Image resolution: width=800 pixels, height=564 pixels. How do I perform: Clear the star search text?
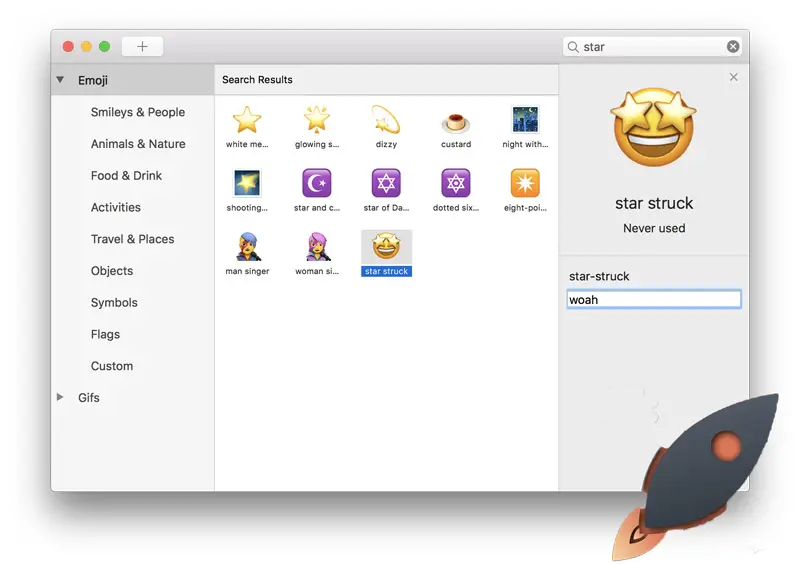pyautogui.click(x=733, y=46)
